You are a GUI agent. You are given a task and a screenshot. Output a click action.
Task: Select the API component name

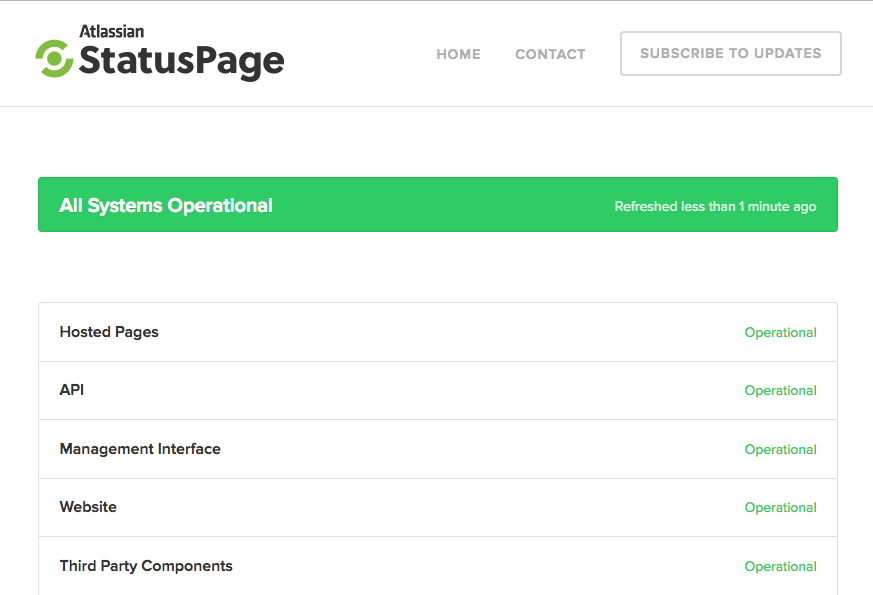72,390
